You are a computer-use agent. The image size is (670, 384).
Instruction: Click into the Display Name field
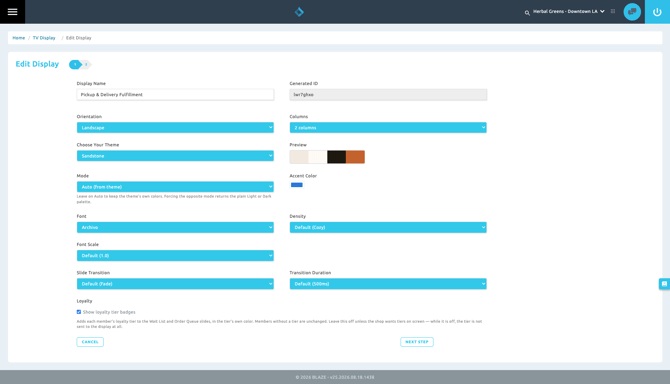[175, 94]
